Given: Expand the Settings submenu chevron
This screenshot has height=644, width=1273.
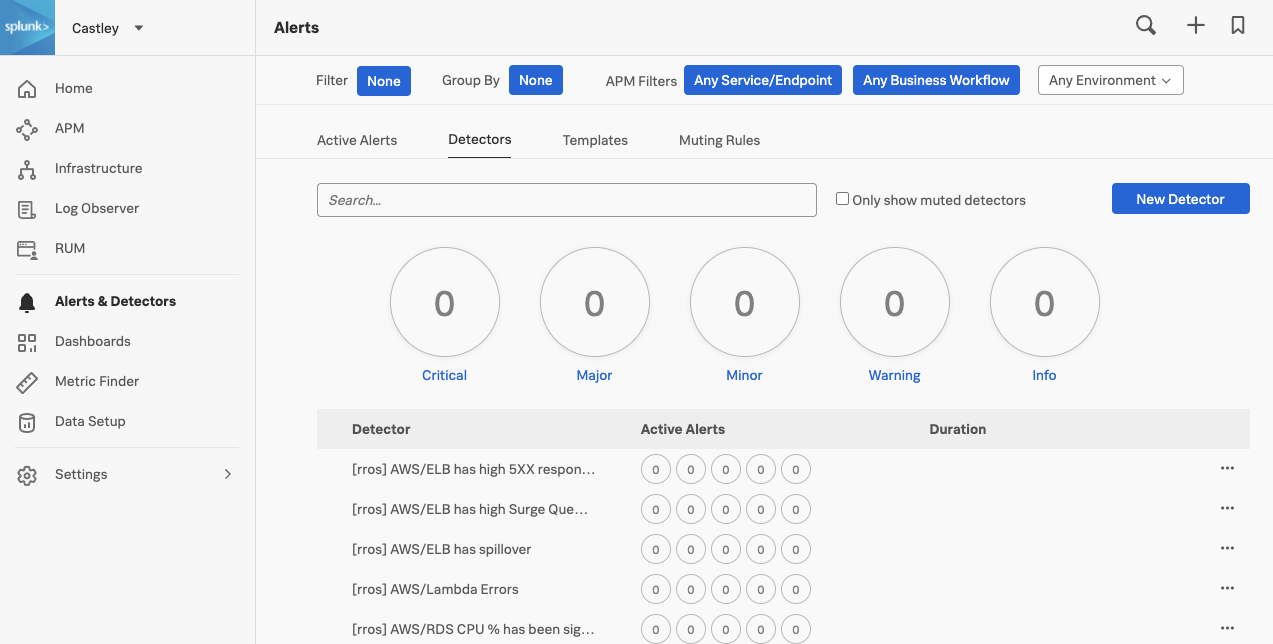Looking at the screenshot, I should pos(227,475).
